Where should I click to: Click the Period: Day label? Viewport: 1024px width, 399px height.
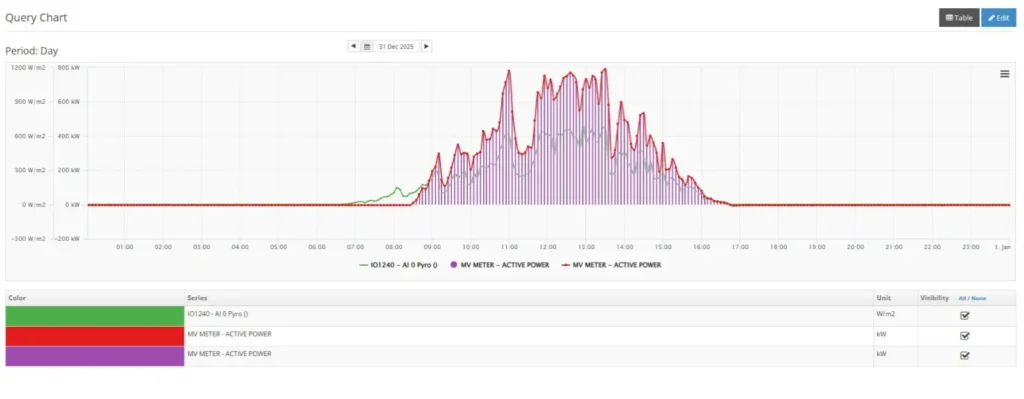[x=32, y=50]
